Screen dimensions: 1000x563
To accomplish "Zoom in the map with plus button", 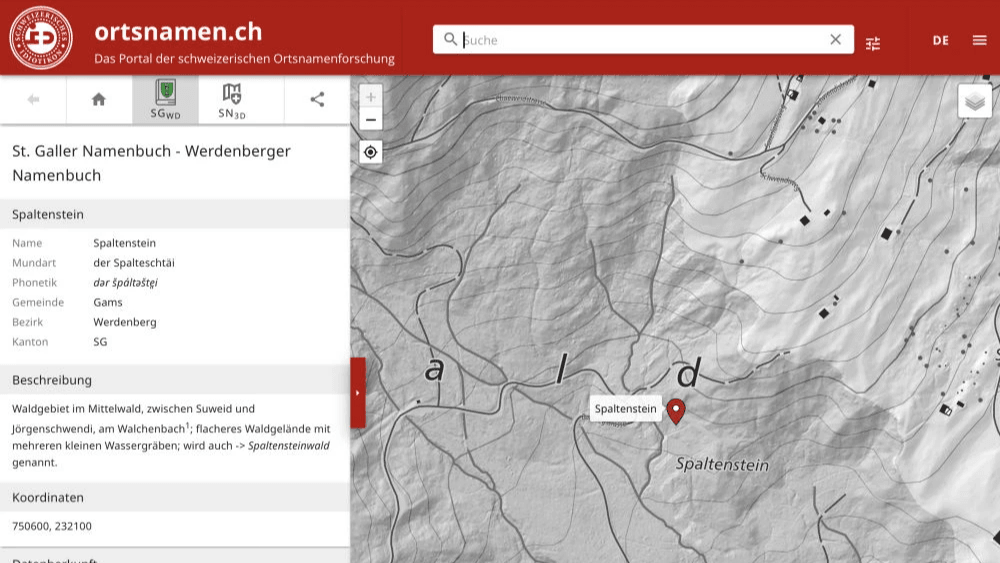I will point(371,97).
